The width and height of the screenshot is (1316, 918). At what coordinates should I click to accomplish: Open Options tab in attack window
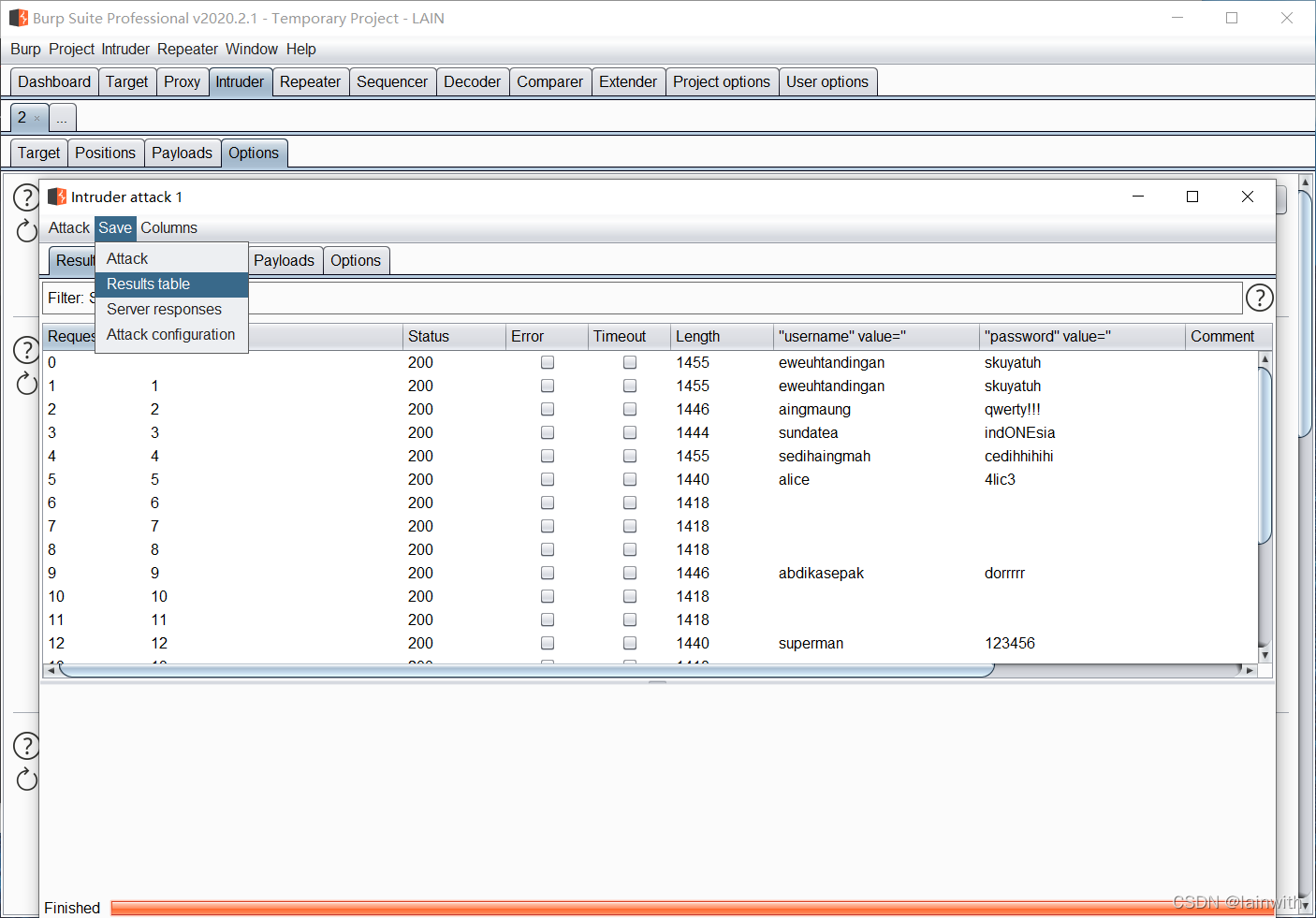pyautogui.click(x=356, y=261)
